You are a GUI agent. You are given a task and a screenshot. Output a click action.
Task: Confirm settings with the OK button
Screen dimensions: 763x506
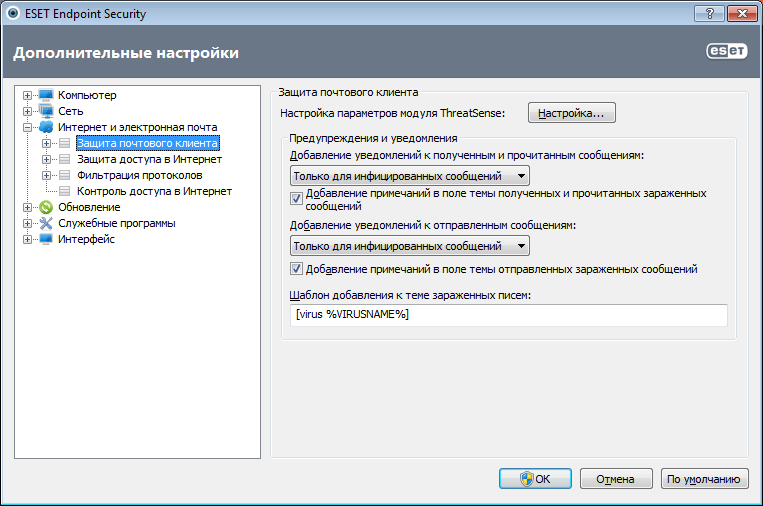[535, 479]
